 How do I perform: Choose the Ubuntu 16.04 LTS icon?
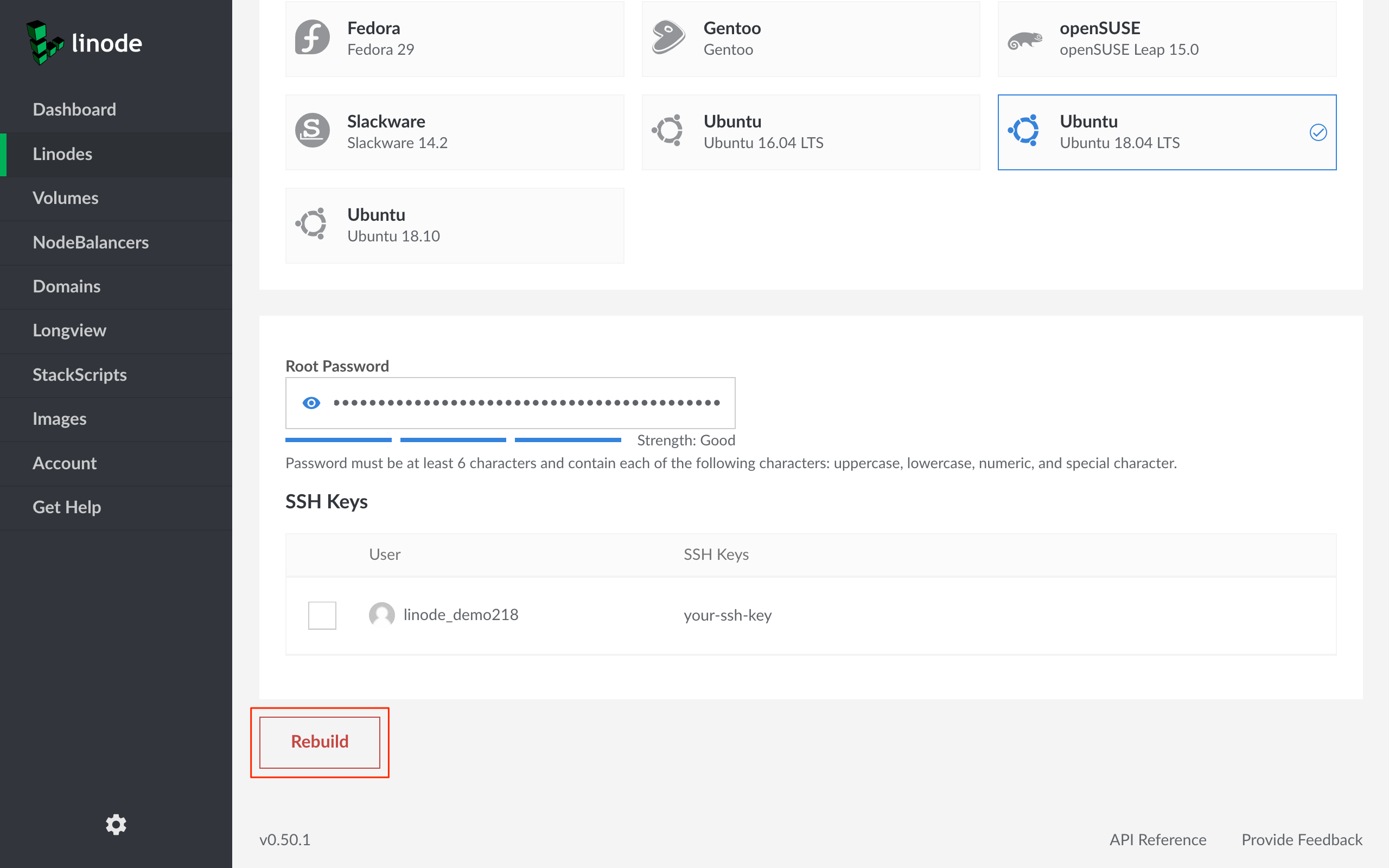668,131
